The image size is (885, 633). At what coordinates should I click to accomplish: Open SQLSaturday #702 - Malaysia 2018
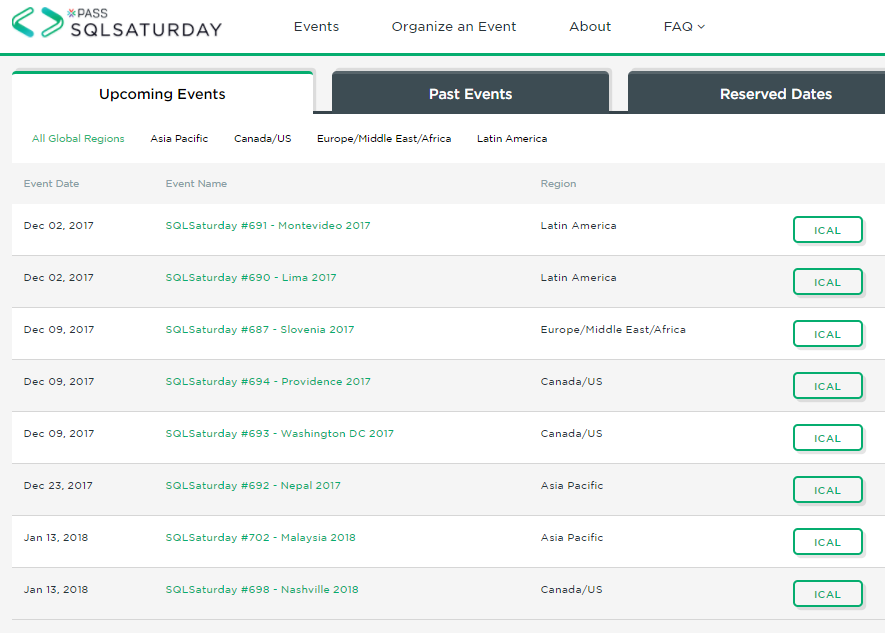260,537
